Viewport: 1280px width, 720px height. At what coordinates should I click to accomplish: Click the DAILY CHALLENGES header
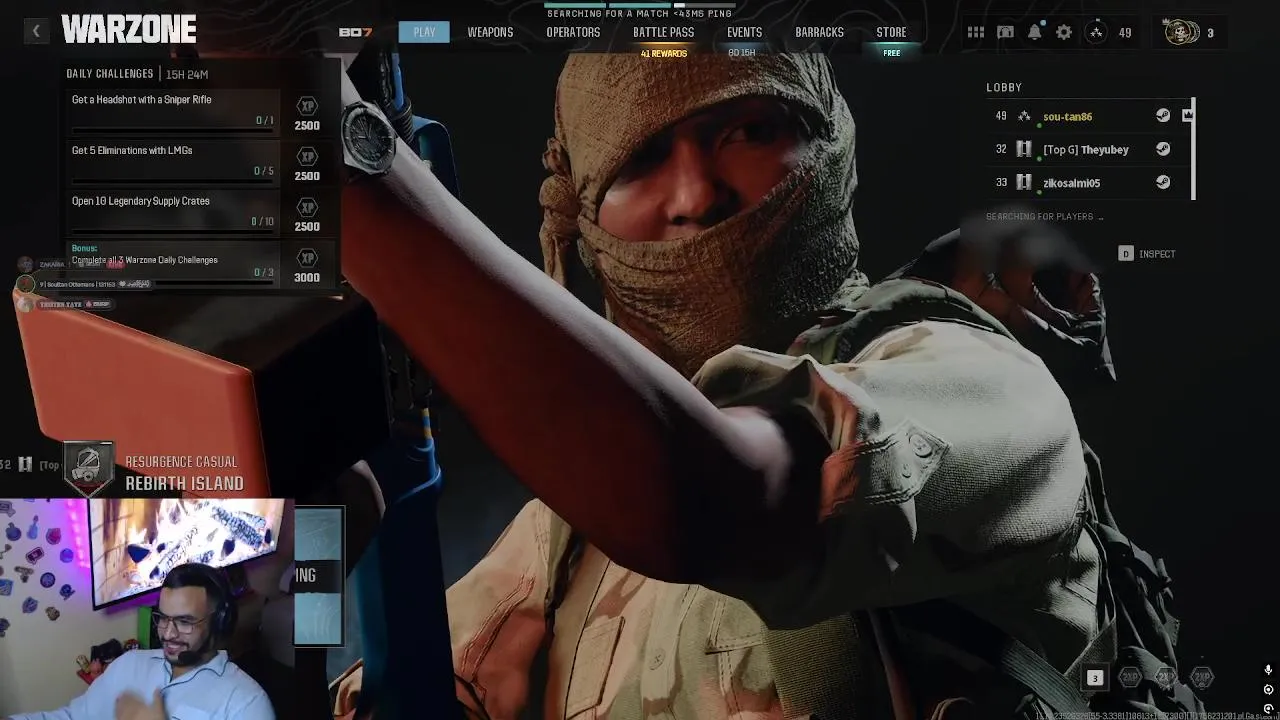point(110,74)
